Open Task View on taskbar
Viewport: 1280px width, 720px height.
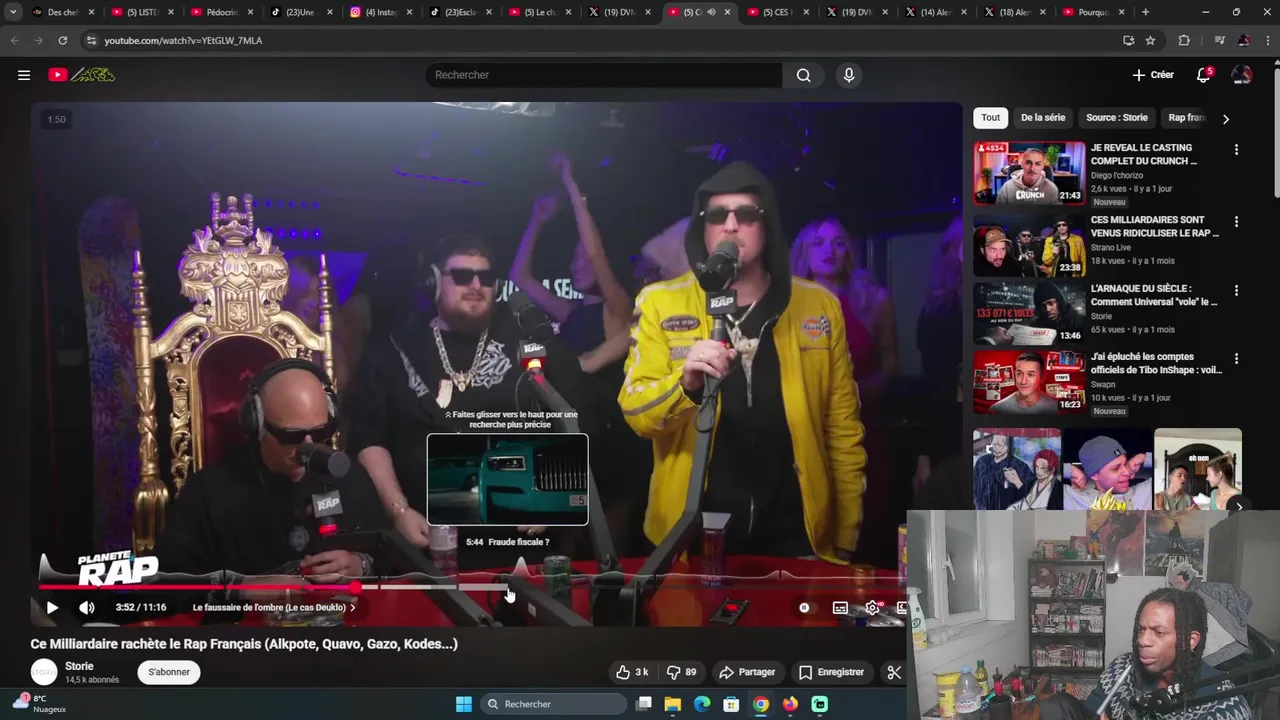click(644, 704)
